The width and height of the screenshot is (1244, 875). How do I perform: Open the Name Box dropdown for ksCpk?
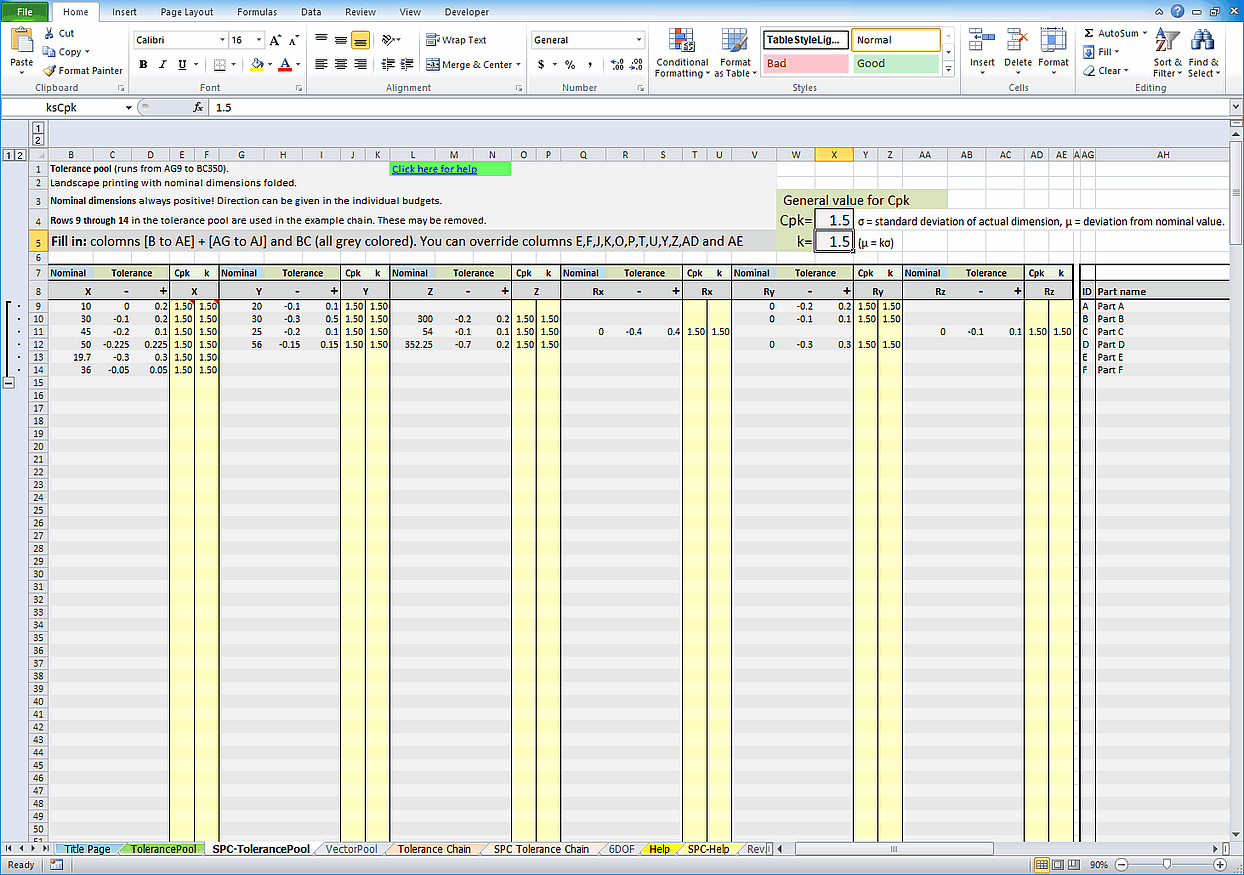129,107
